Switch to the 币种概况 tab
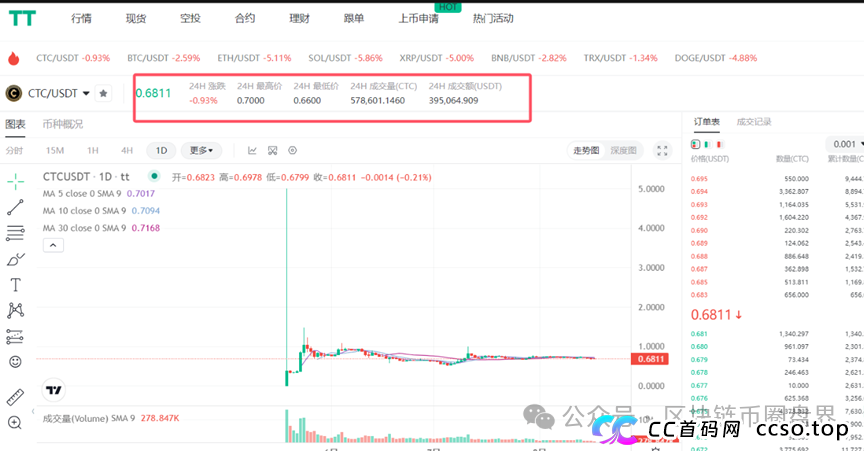This screenshot has height=451, width=864. (x=63, y=124)
